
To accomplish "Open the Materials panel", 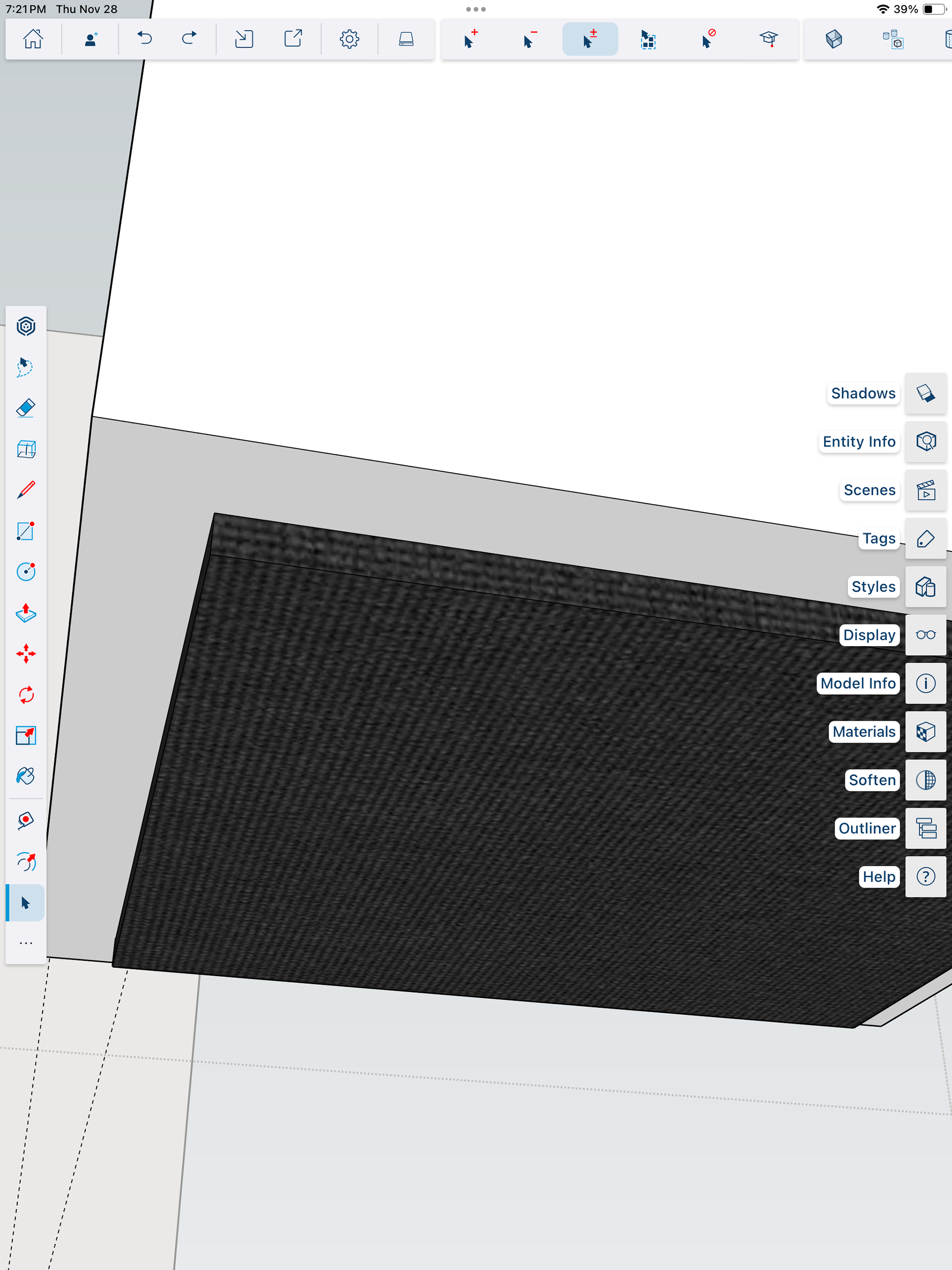I will pyautogui.click(x=925, y=731).
